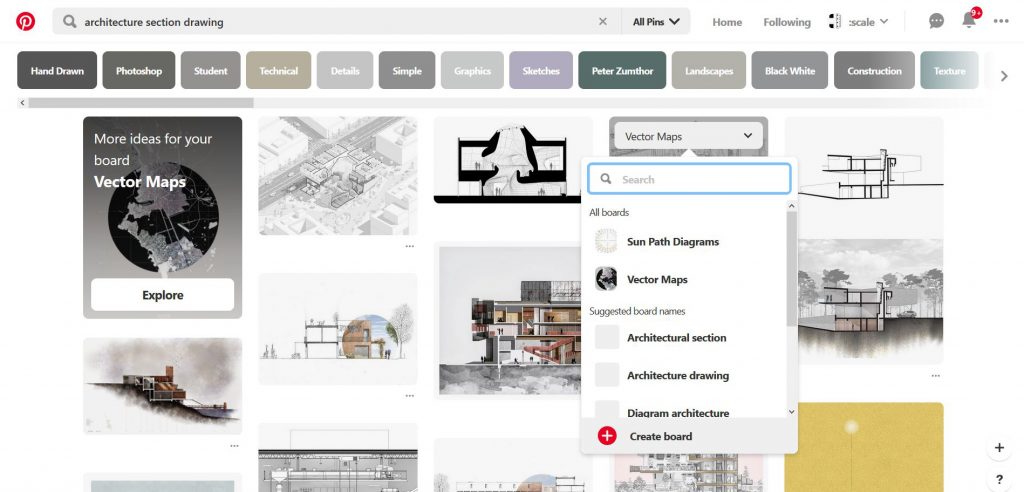
Task: Open the axonometric city block pin
Action: coord(338,176)
